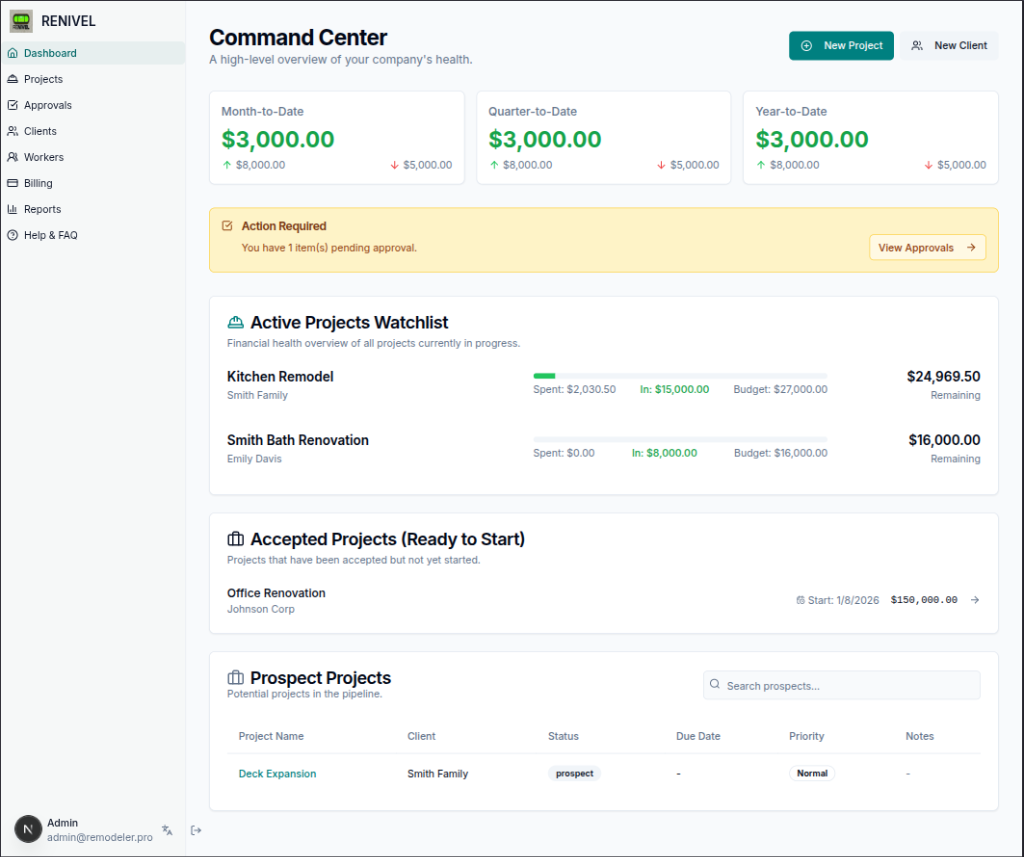Open the Deck Expansion project link
The height and width of the screenshot is (857, 1024).
(x=277, y=773)
